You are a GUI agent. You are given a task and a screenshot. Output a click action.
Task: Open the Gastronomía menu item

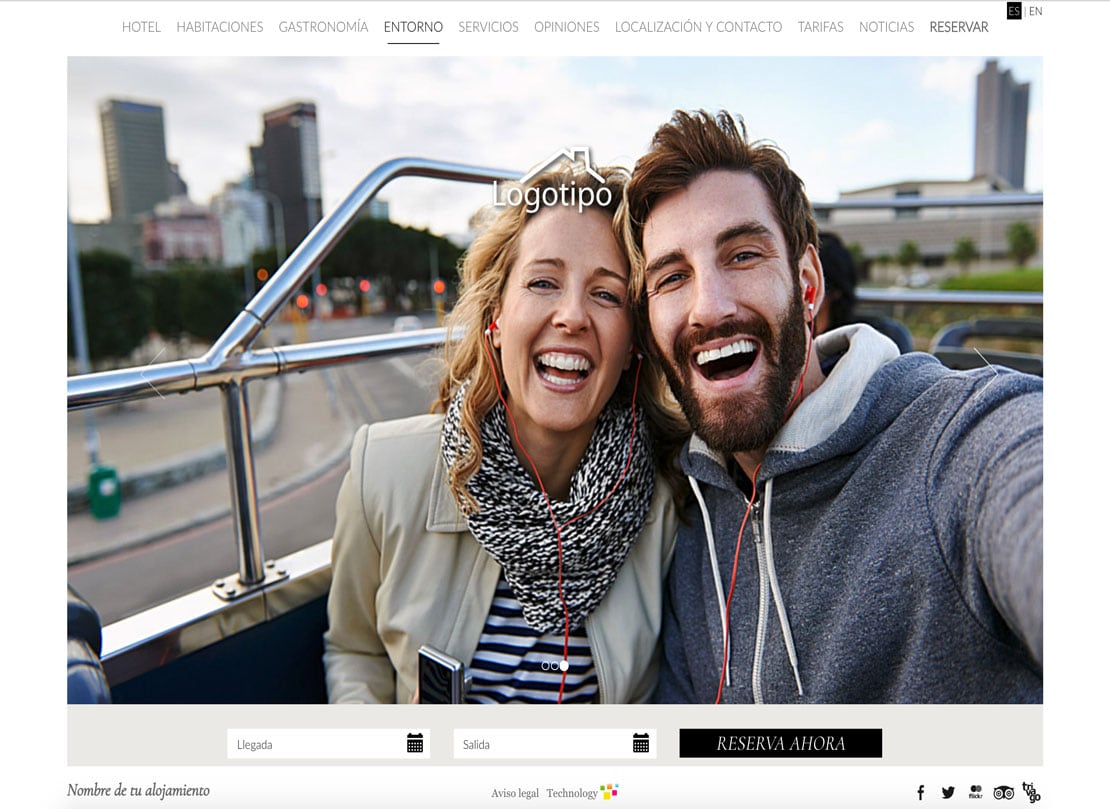[323, 27]
